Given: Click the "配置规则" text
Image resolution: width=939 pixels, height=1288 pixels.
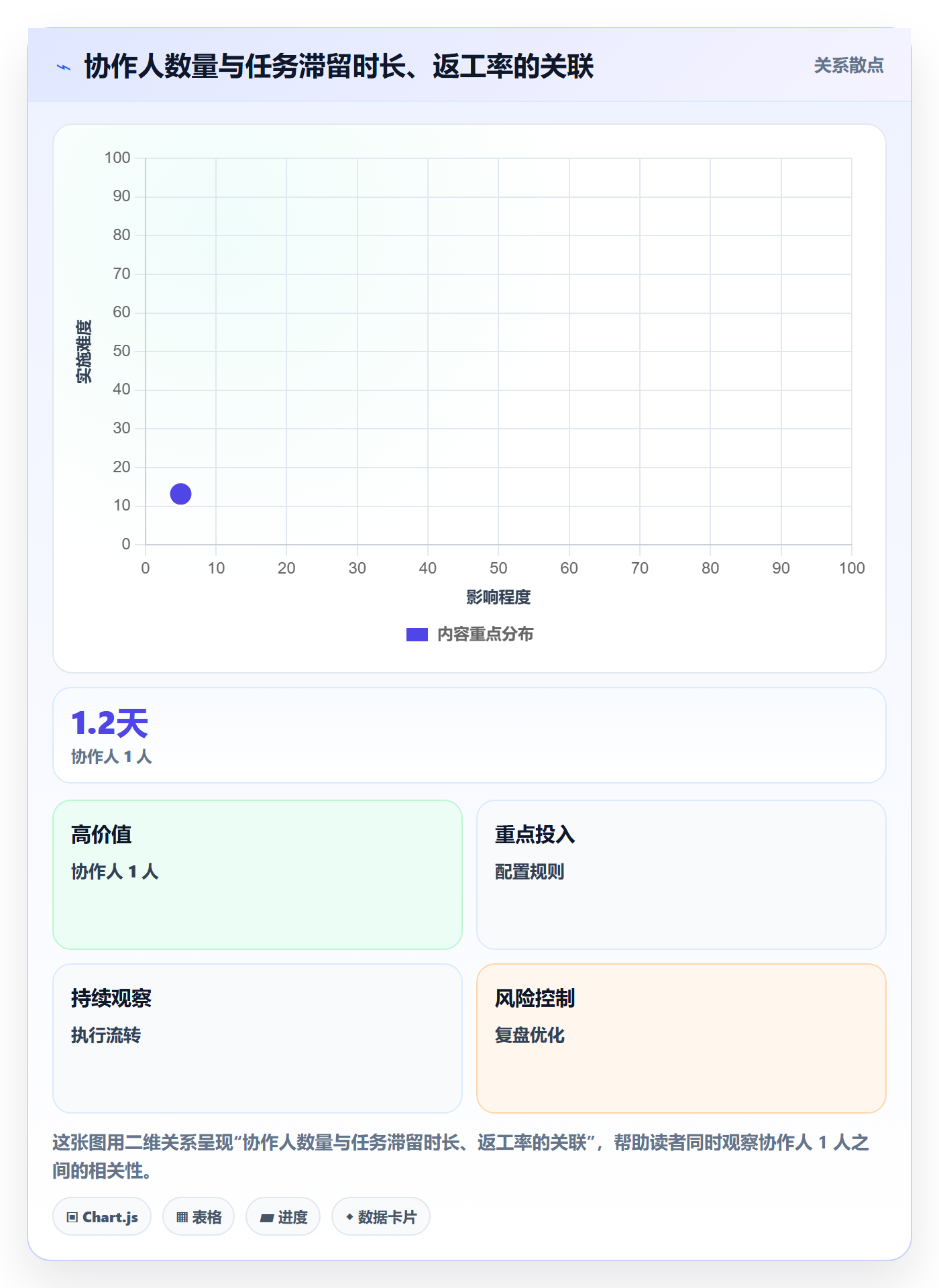Looking at the screenshot, I should tap(529, 871).
